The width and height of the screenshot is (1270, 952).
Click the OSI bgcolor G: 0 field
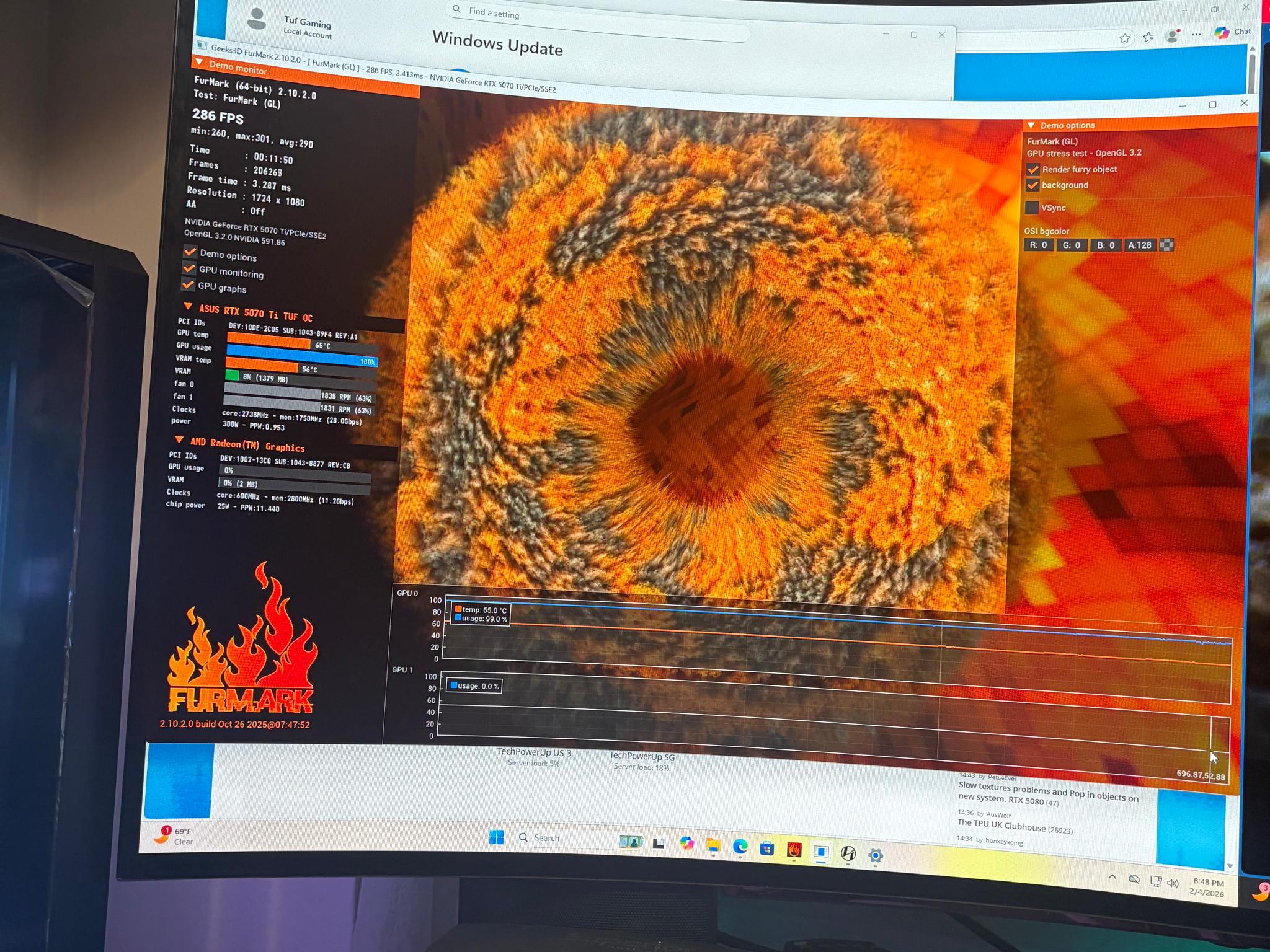(x=1072, y=245)
